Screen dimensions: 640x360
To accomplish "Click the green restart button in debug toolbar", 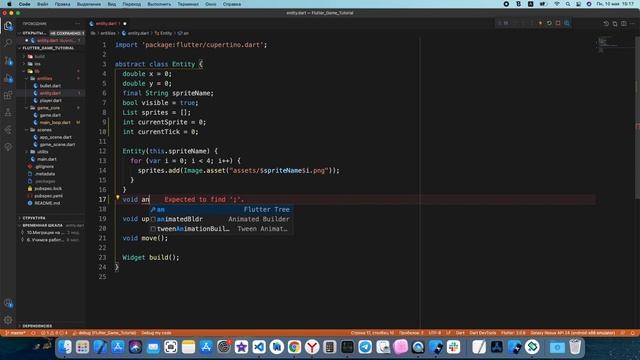I will [x=549, y=23].
